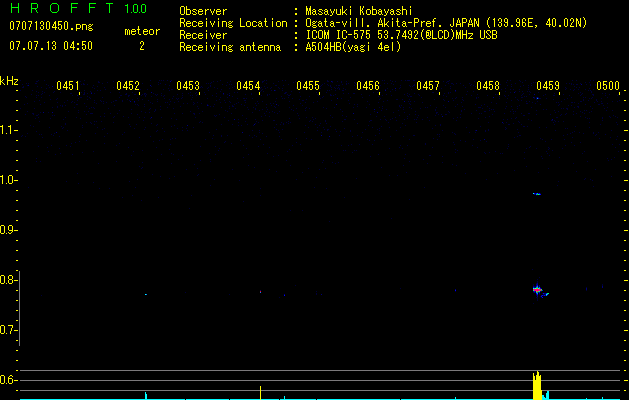Image resolution: width=629 pixels, height=400 pixels.
Task: Click the ICOM IC-575 53.7492 MHz USB text
Action: click(x=401, y=35)
